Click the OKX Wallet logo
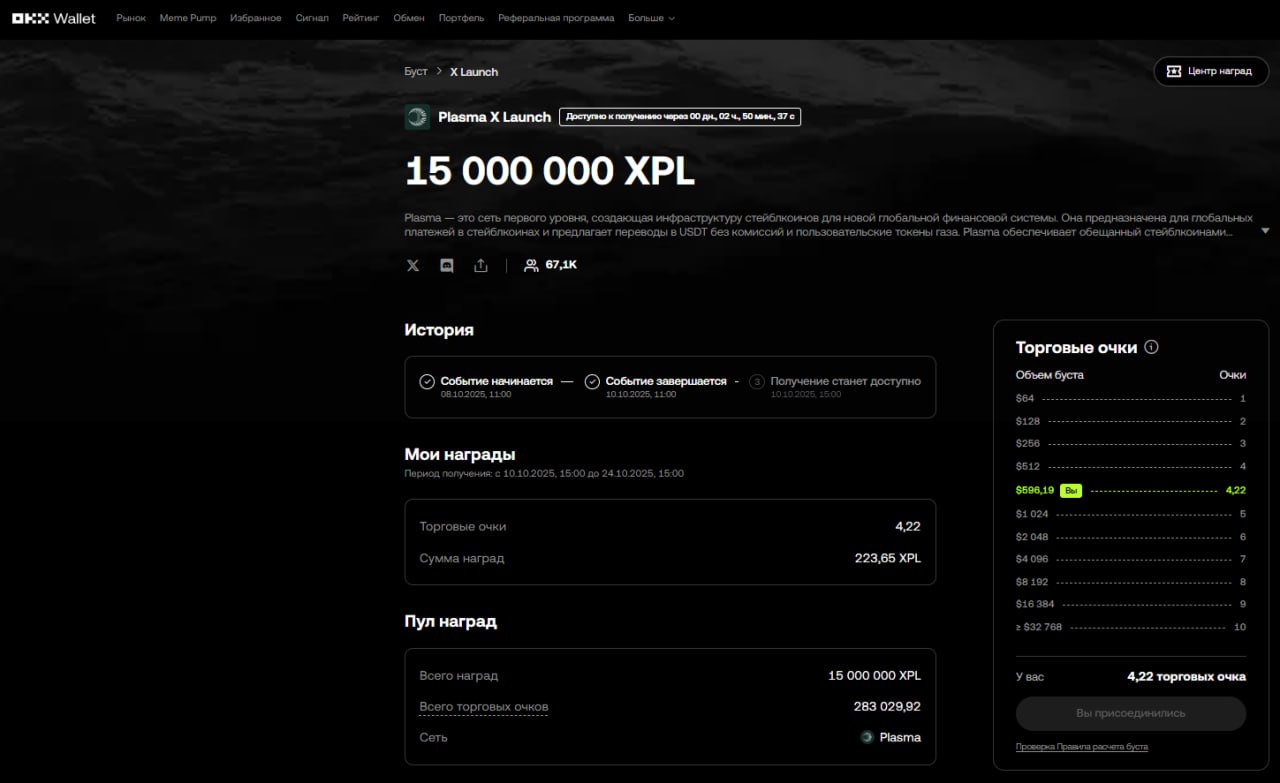 pyautogui.click(x=54, y=18)
